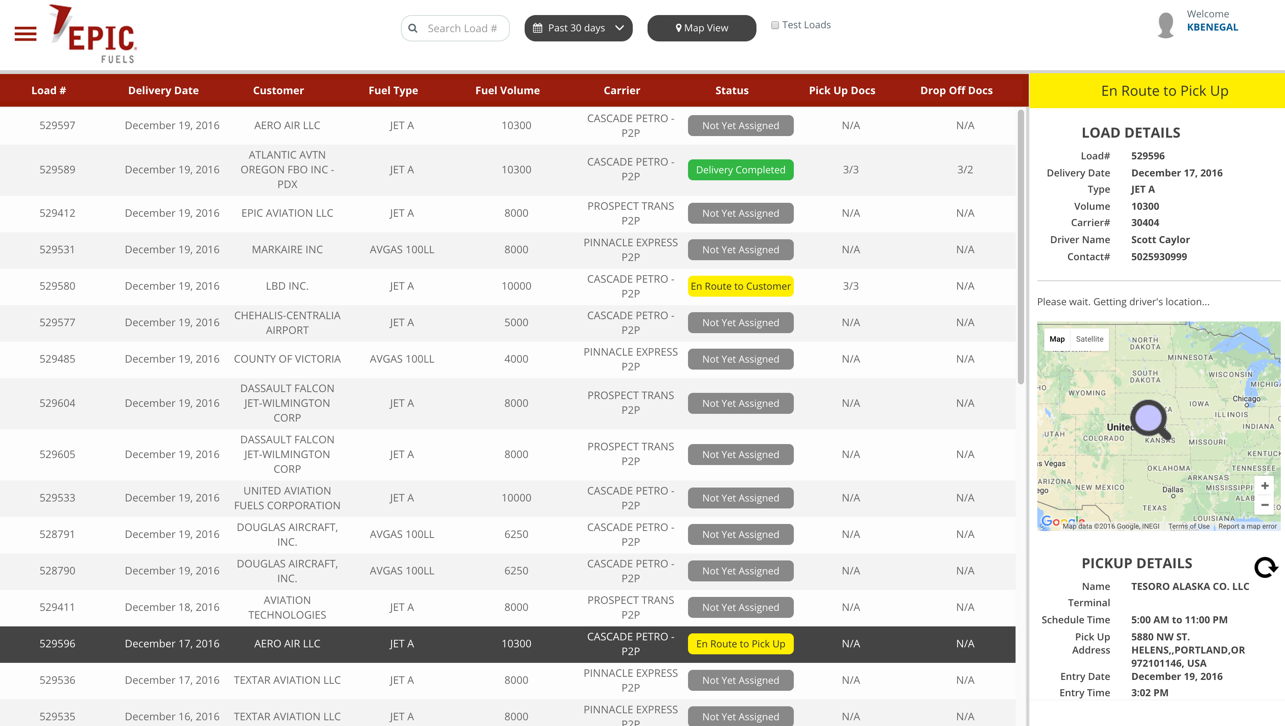Open the hamburger menu
This screenshot has width=1285, height=726.
point(26,34)
